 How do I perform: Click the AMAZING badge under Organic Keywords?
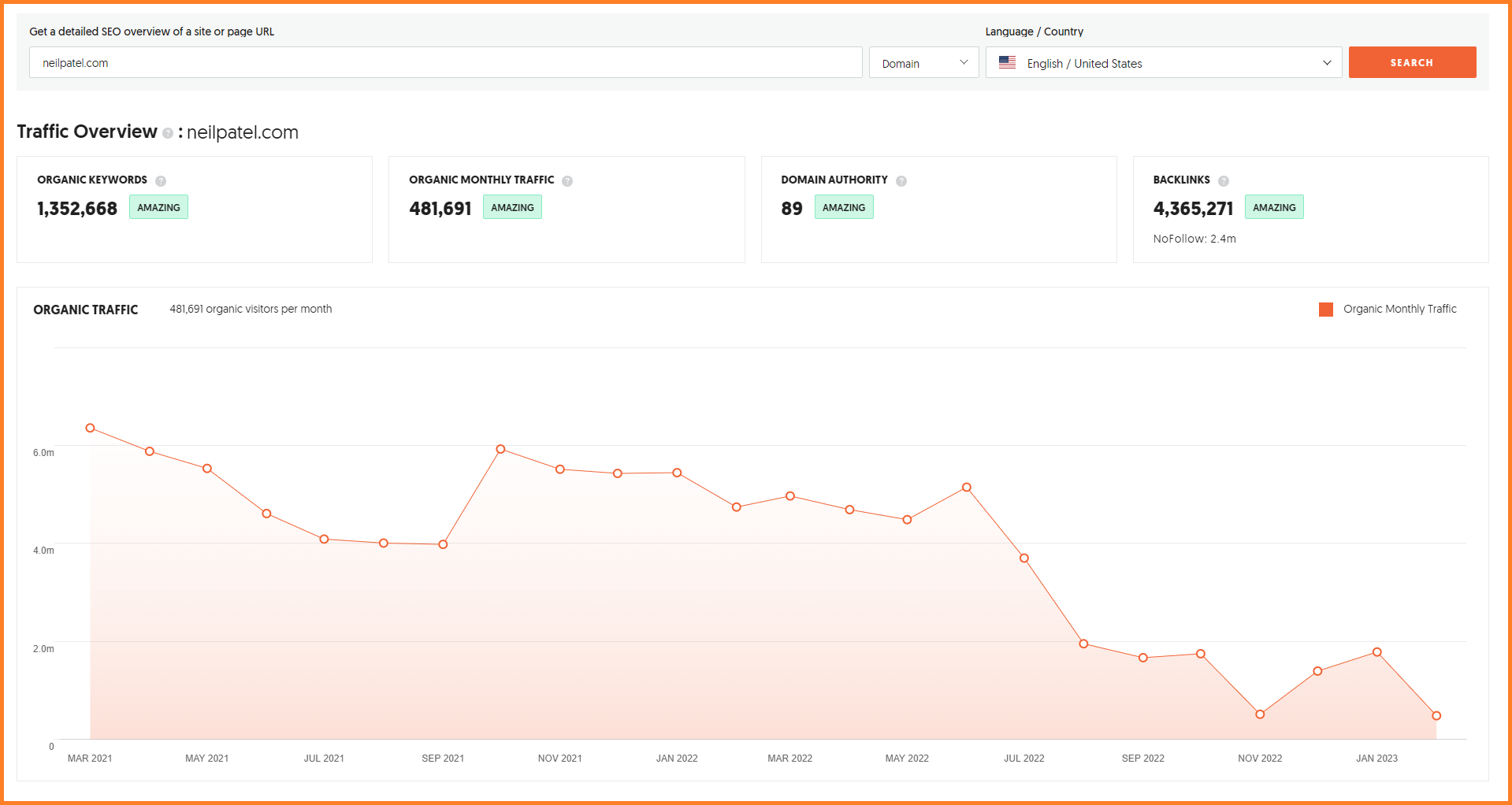158,207
